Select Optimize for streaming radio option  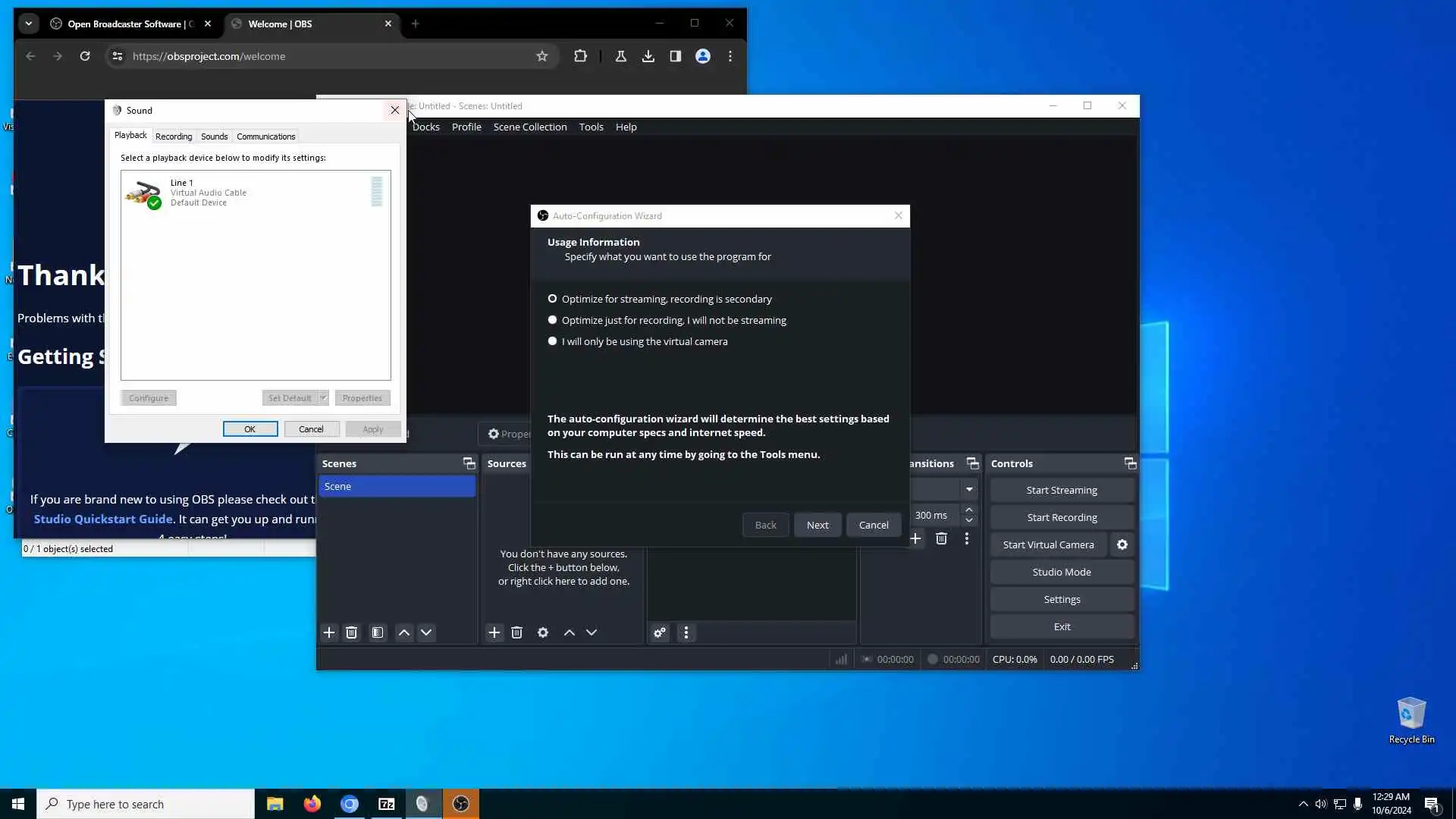[552, 299]
